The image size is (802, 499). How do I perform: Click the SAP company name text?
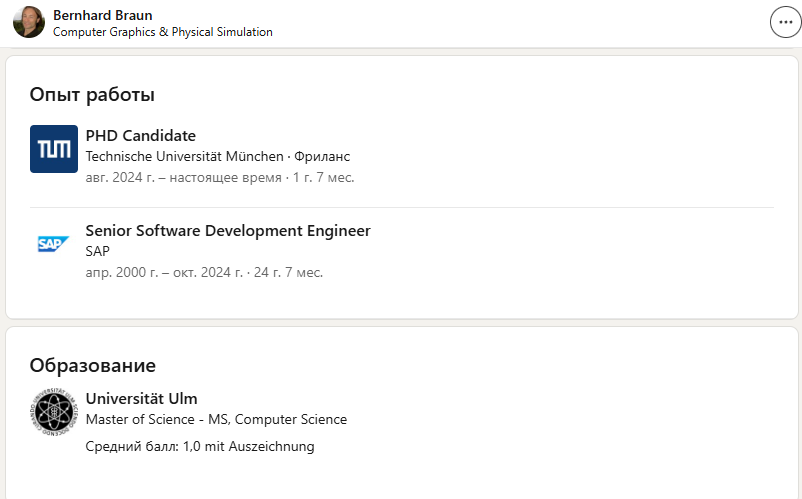tap(98, 251)
